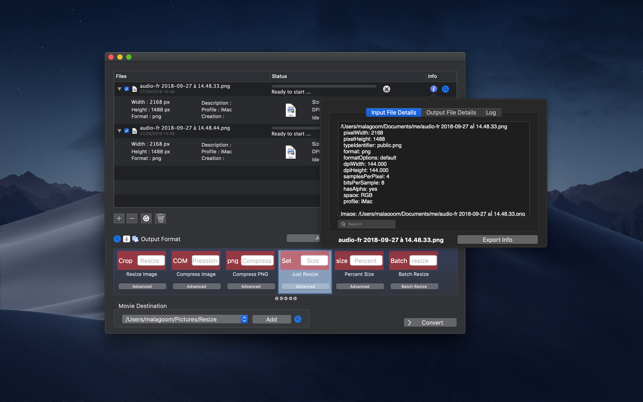The image size is (643, 402).
Task: Switch to Input File Details tab
Action: 394,112
